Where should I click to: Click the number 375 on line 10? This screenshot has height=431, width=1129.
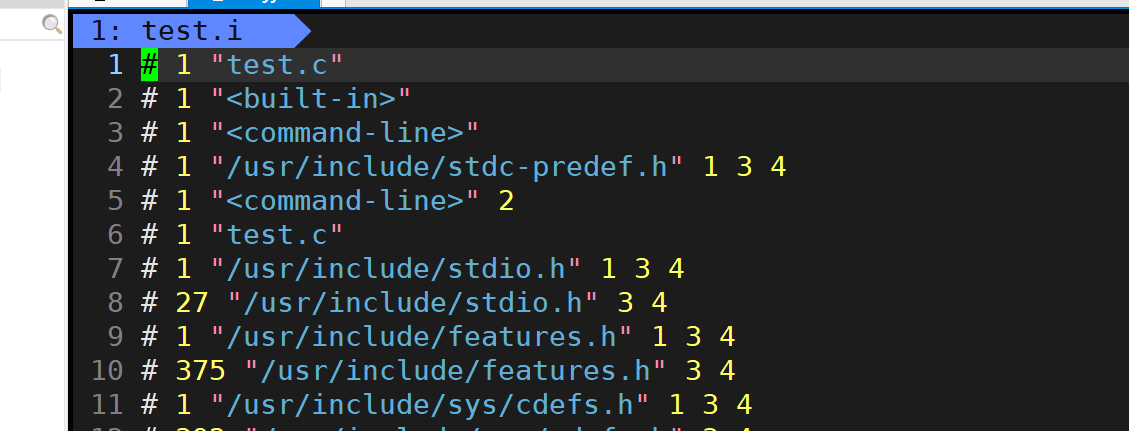(201, 371)
